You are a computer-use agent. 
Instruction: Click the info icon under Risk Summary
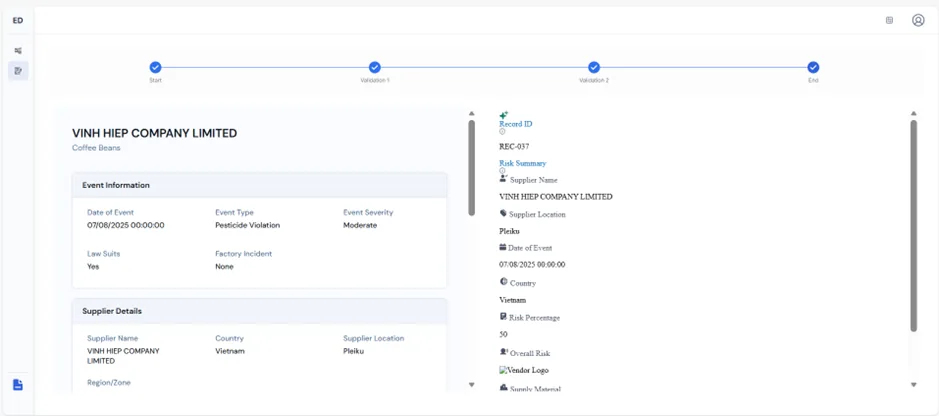coord(502,171)
